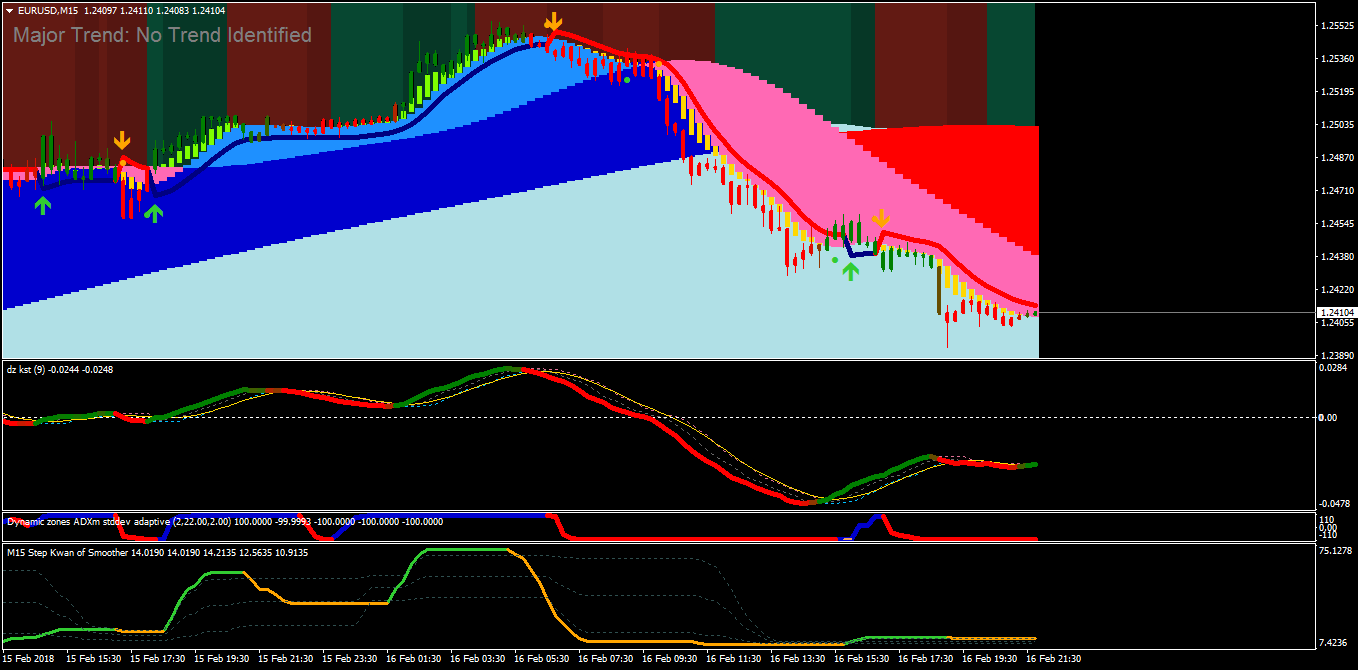
Task: Click price level 1.25360 on the axis
Action: 1337,58
